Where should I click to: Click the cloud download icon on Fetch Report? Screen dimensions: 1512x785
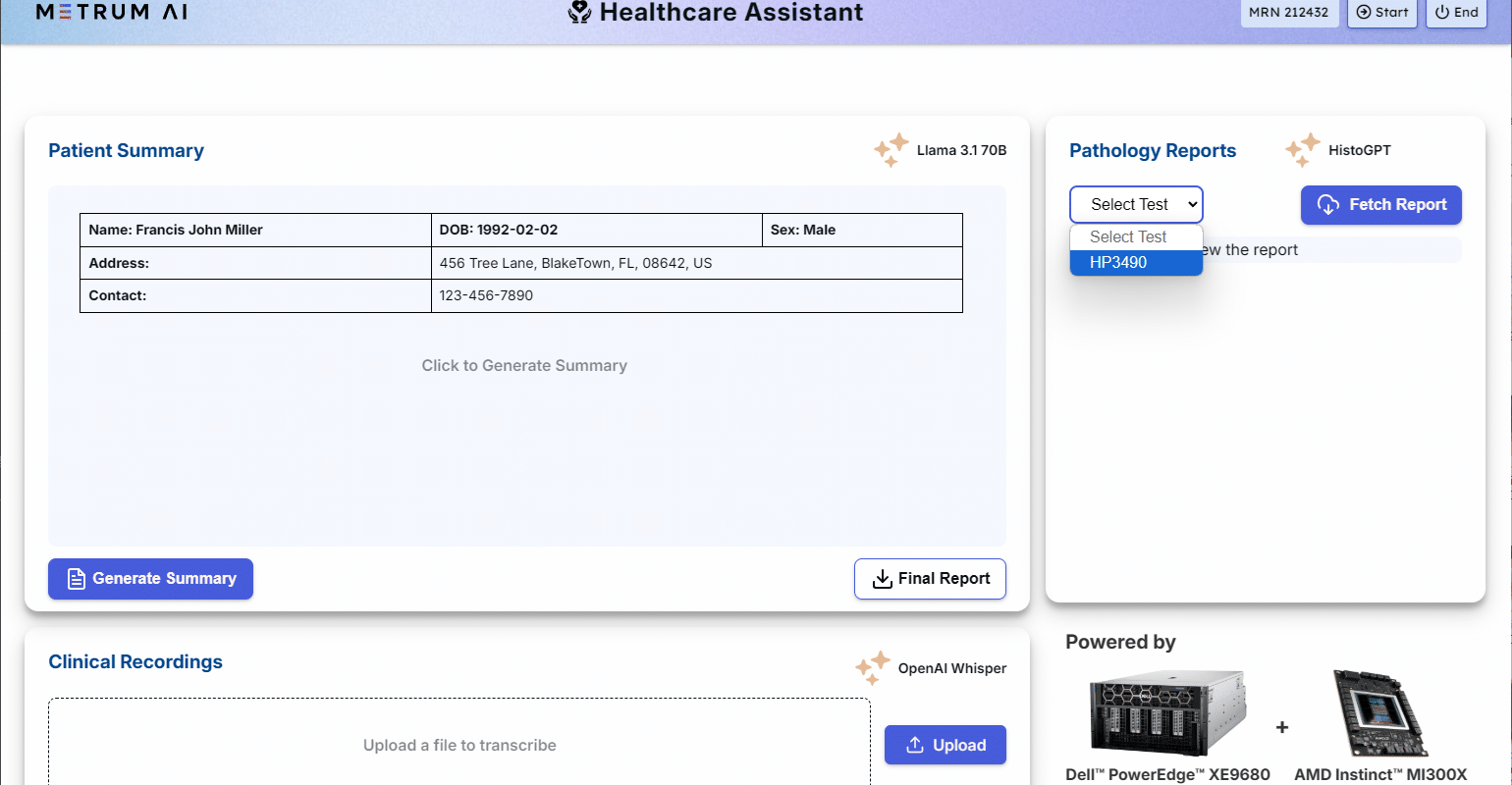1328,204
